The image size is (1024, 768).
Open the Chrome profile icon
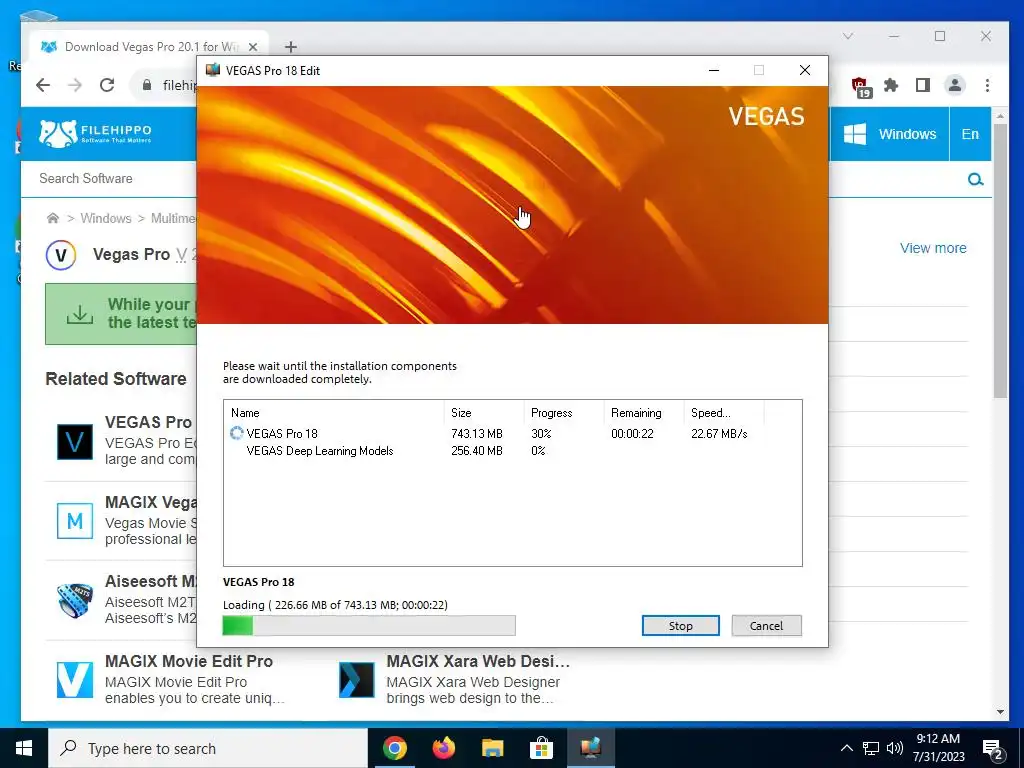pos(955,85)
